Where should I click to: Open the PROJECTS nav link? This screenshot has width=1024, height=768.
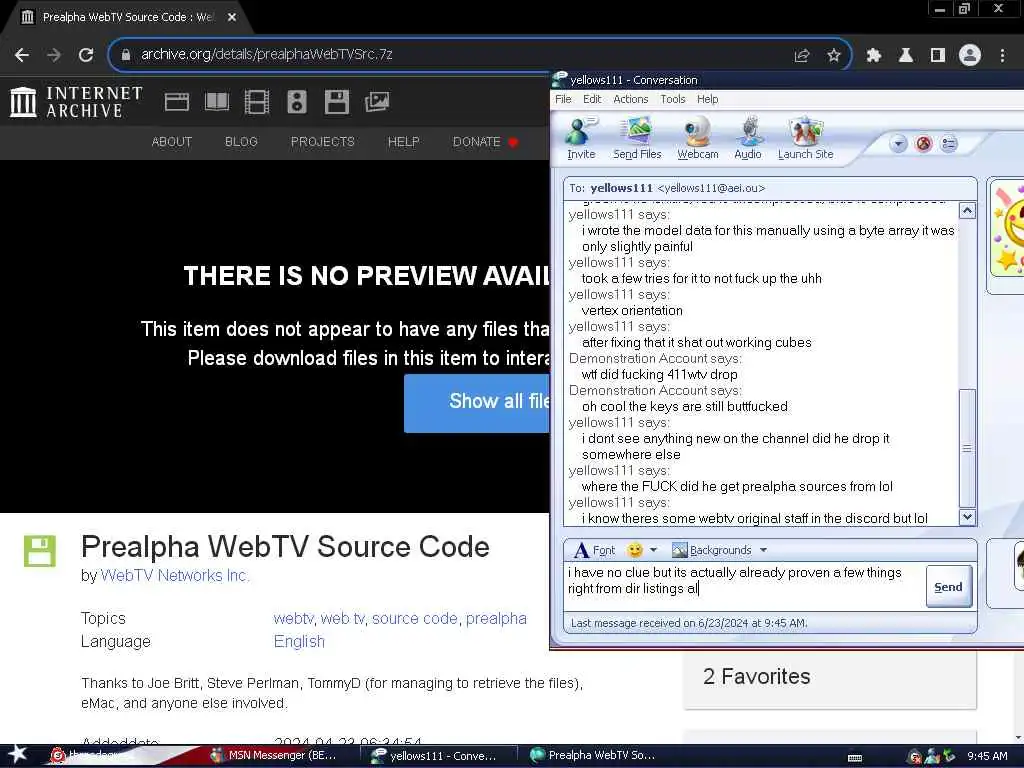[x=323, y=142]
